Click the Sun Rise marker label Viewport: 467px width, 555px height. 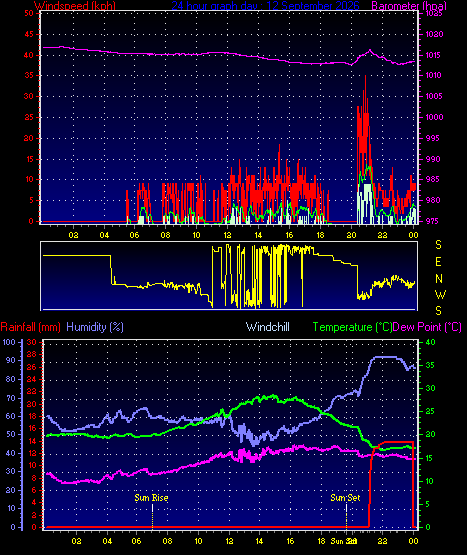coord(151,498)
